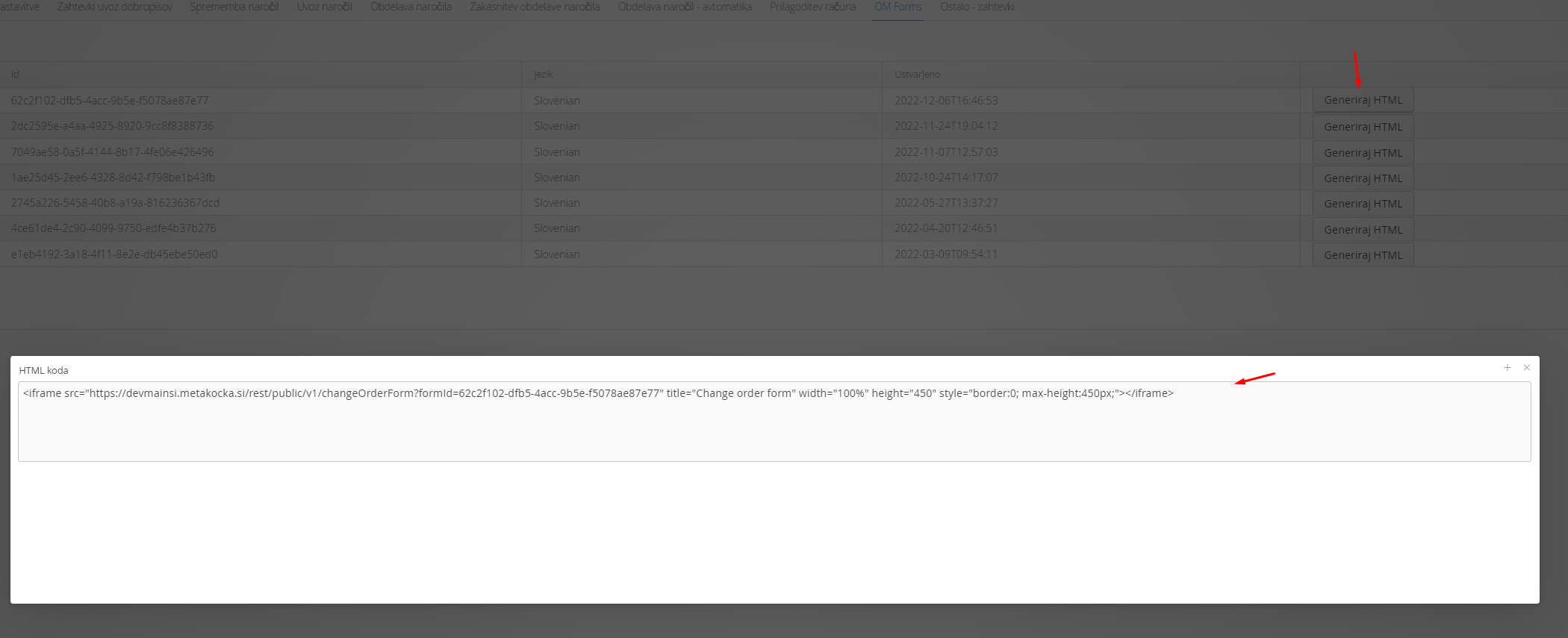Switch to Obdelava naročil - avtomatika tab
The width and height of the screenshot is (1568, 638).
[685, 7]
